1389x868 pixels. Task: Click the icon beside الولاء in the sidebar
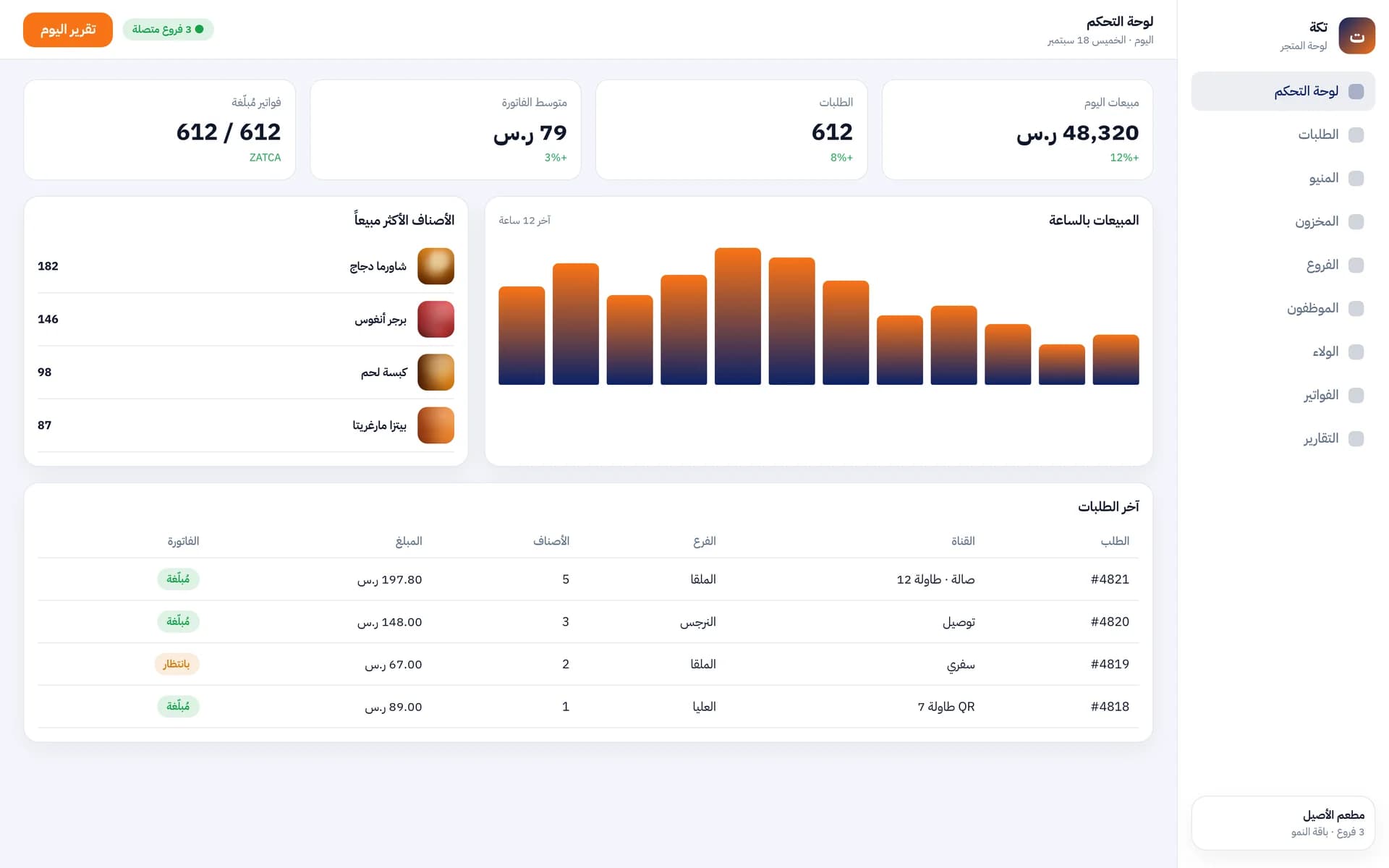tap(1356, 352)
